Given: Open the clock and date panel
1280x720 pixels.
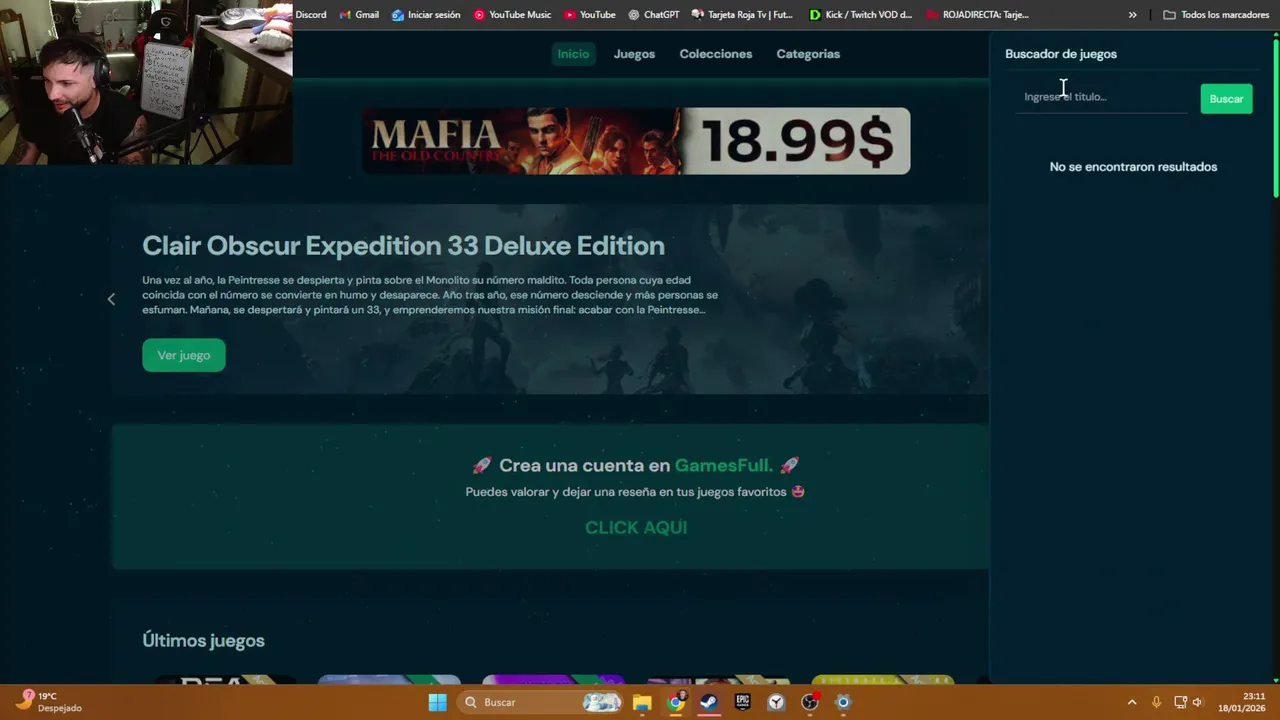Looking at the screenshot, I should 1243,702.
